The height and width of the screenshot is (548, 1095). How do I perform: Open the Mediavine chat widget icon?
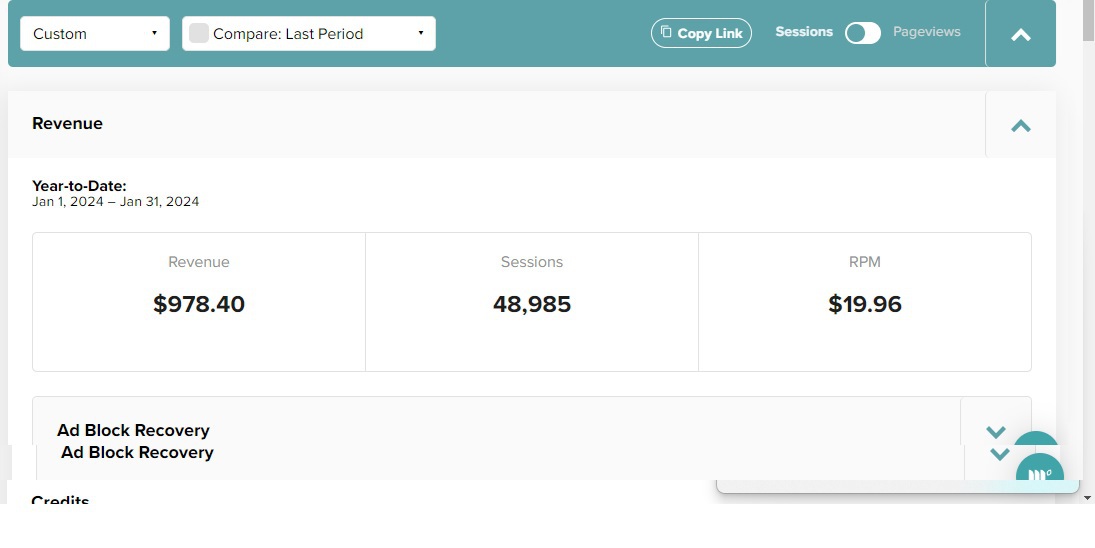click(x=1040, y=475)
